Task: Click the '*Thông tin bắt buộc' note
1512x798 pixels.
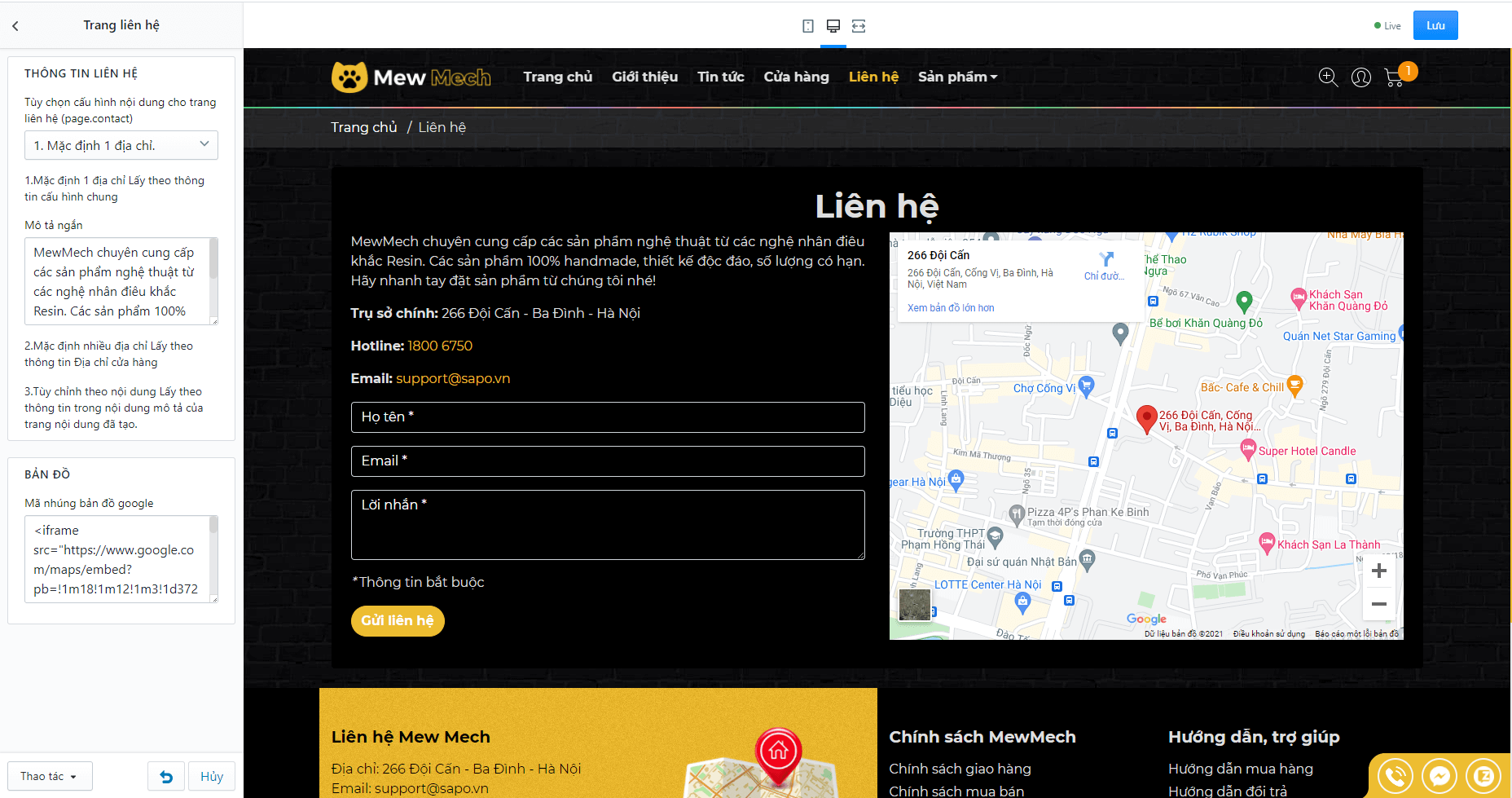Action: pyautogui.click(x=418, y=582)
